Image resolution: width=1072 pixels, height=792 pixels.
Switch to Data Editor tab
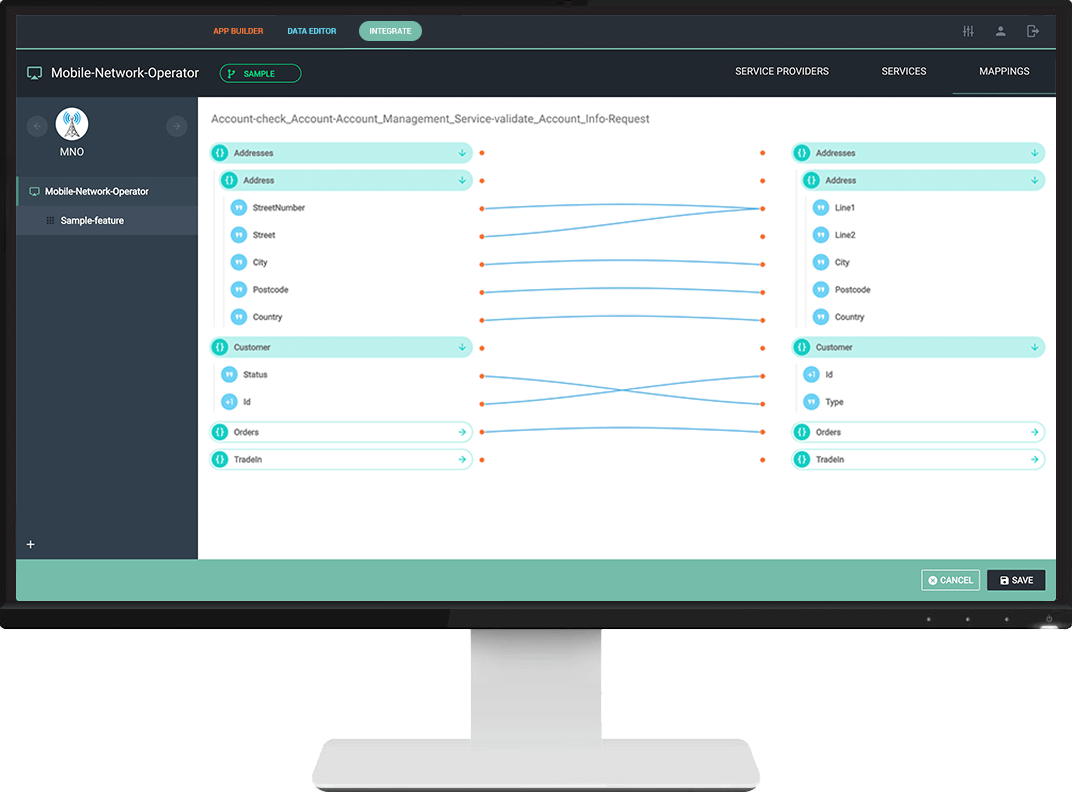point(312,31)
